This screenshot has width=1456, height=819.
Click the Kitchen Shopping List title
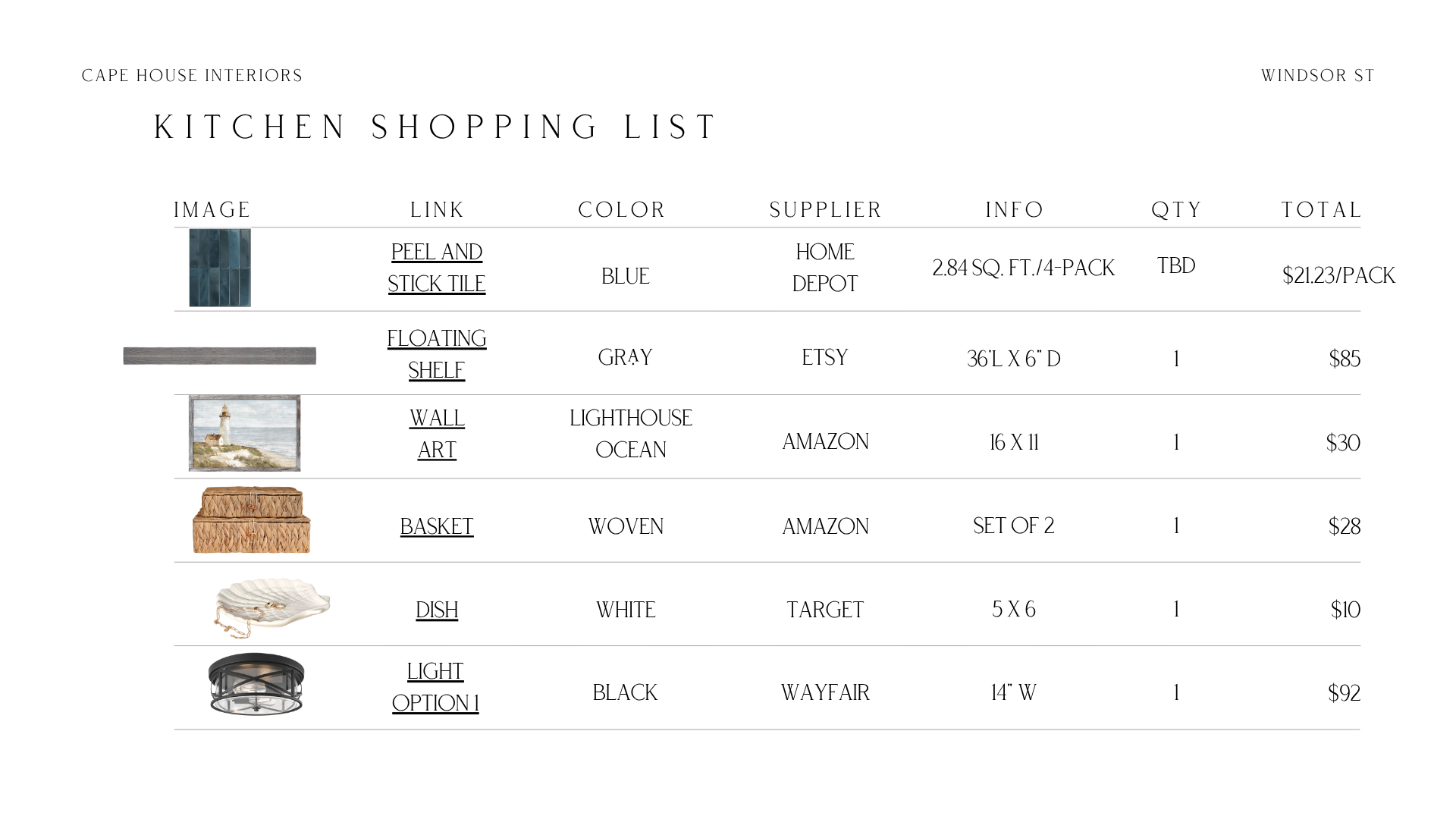pos(436,127)
